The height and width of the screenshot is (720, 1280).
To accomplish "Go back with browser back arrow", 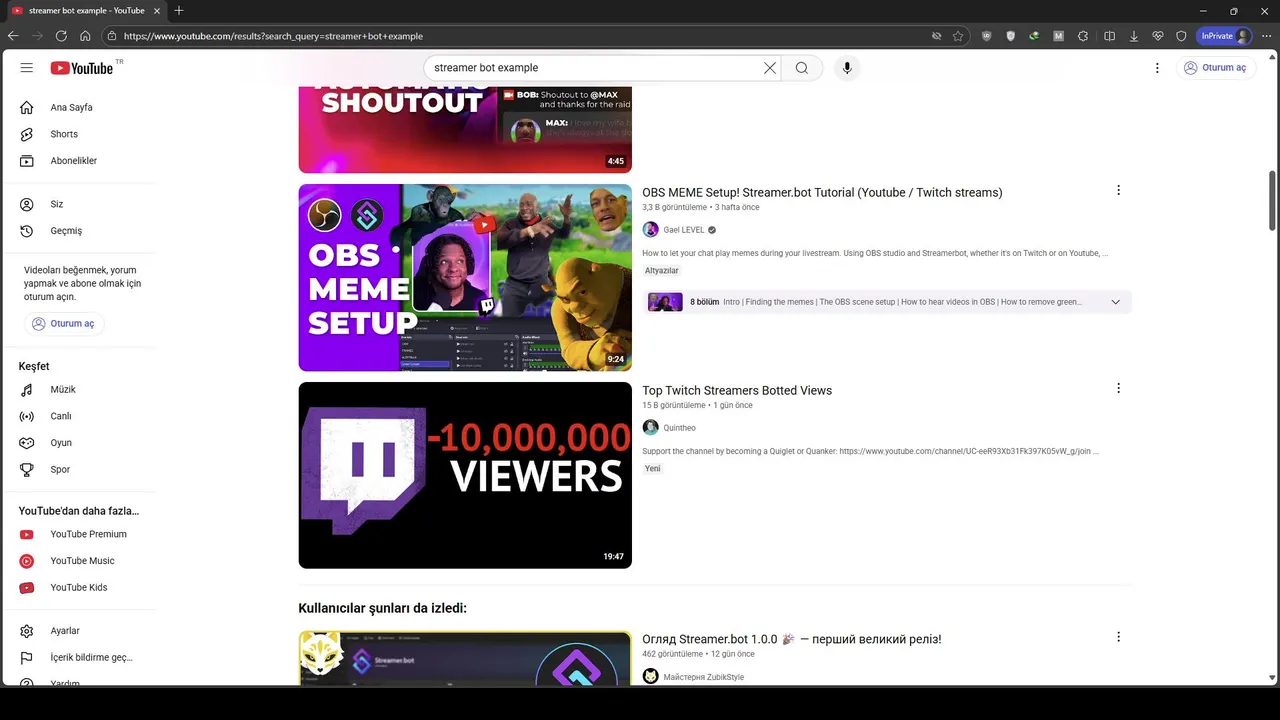I will (x=13, y=36).
